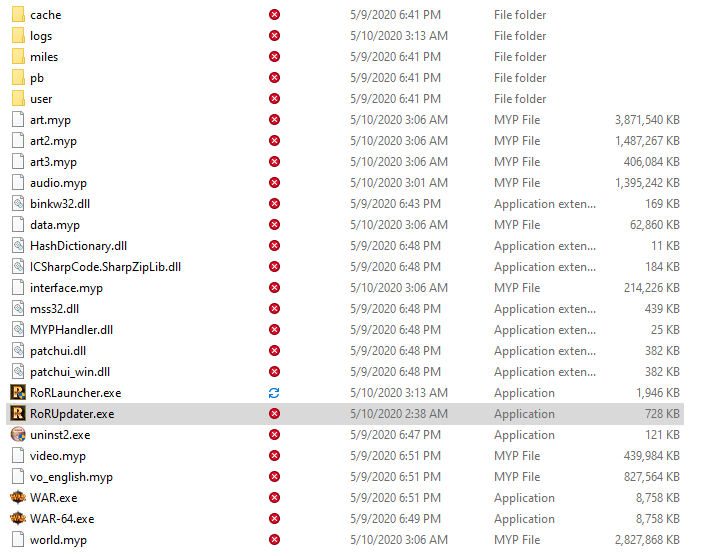The image size is (720, 556).
Task: Select the MYPHandler.dll file name
Action: pos(71,330)
